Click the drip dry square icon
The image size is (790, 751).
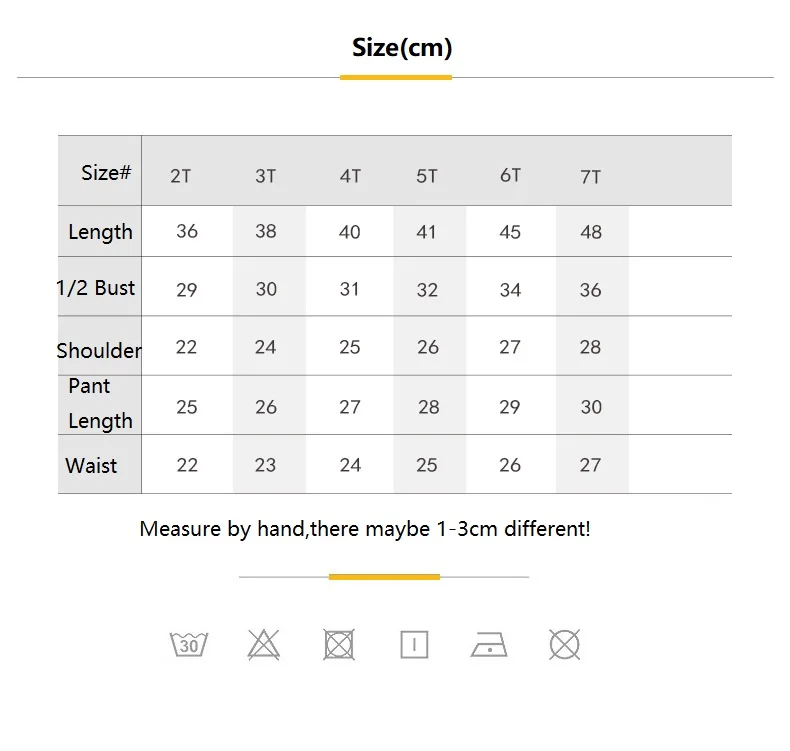[x=414, y=644]
